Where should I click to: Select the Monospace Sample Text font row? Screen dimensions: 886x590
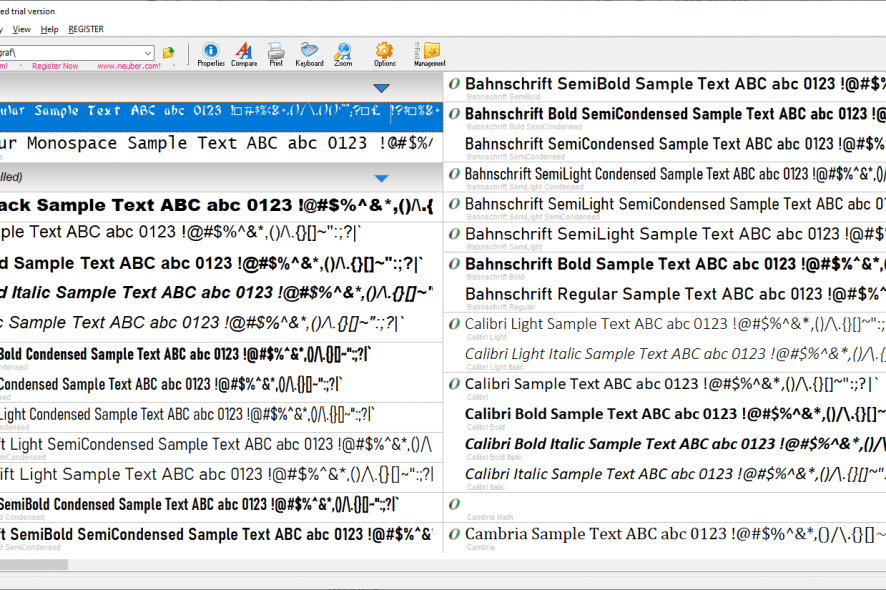point(221,147)
